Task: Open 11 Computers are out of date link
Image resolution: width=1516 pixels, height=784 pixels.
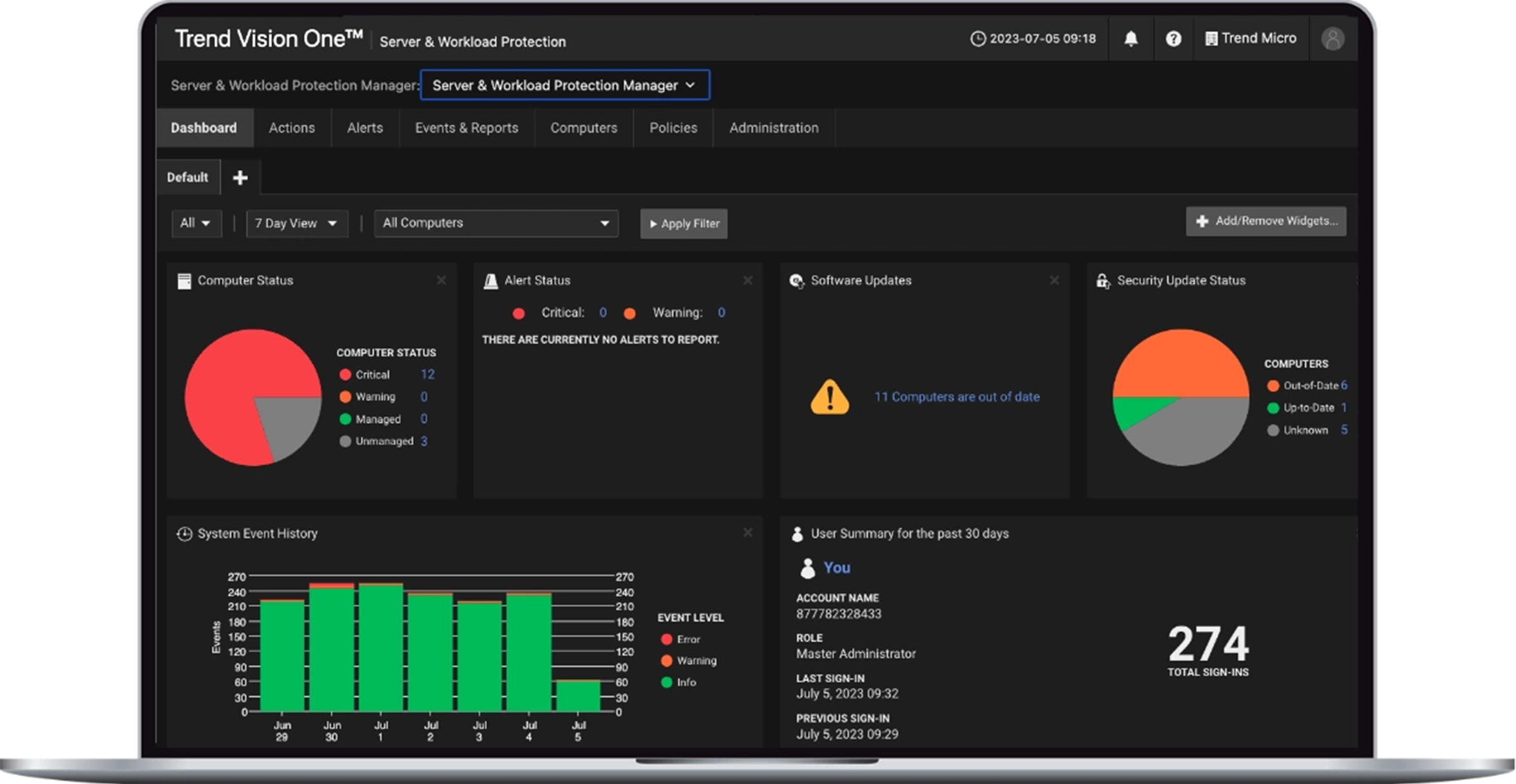Action: [x=957, y=397]
